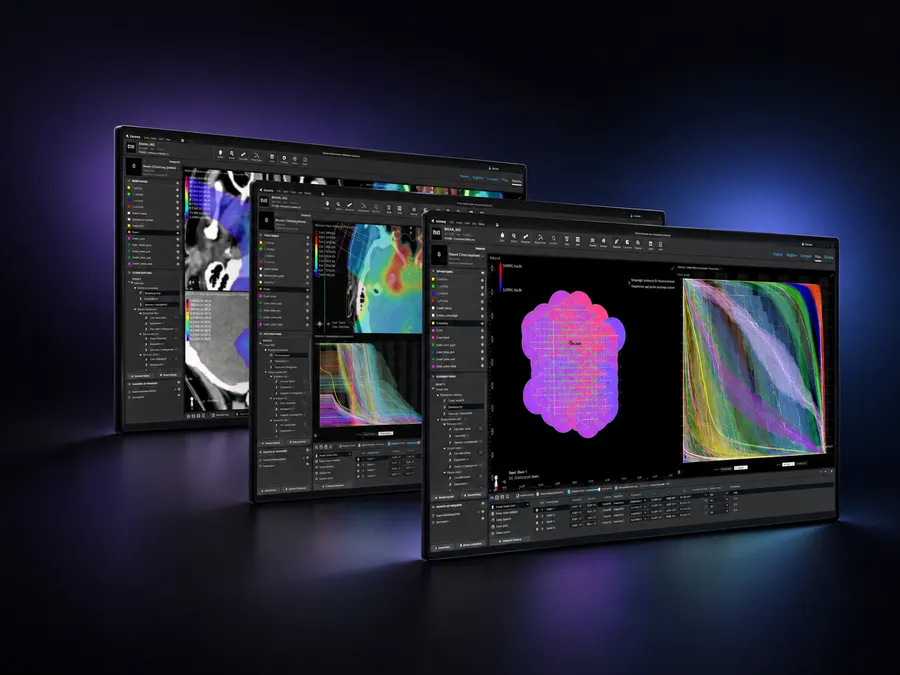Select the magnifier zoom tool in front window toolbar
Viewport: 900px width, 675px height.
514,236
